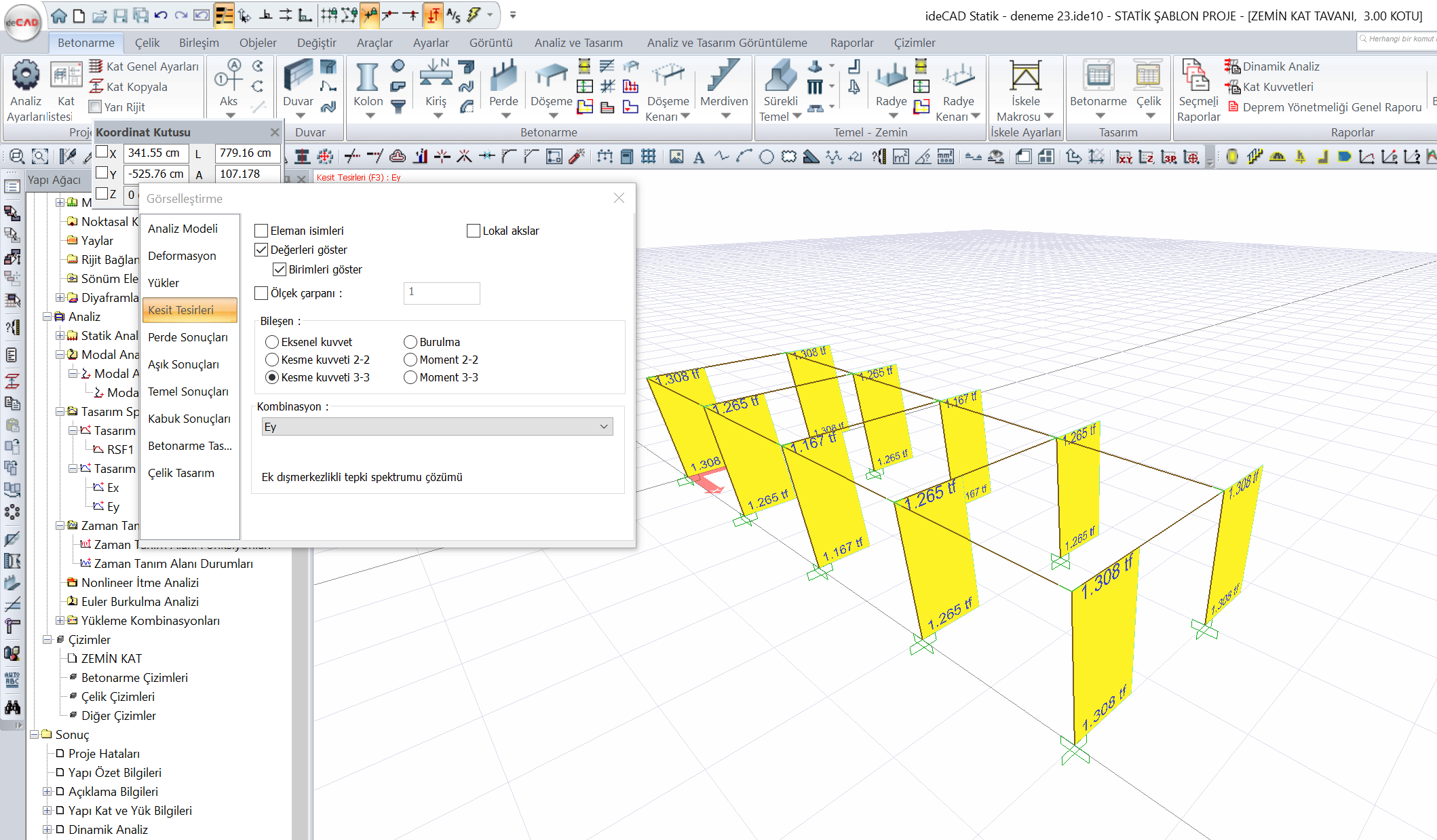Open Deprem Yönetmeliği Genel Raporu
The width and height of the screenshot is (1437, 840).
click(1325, 107)
